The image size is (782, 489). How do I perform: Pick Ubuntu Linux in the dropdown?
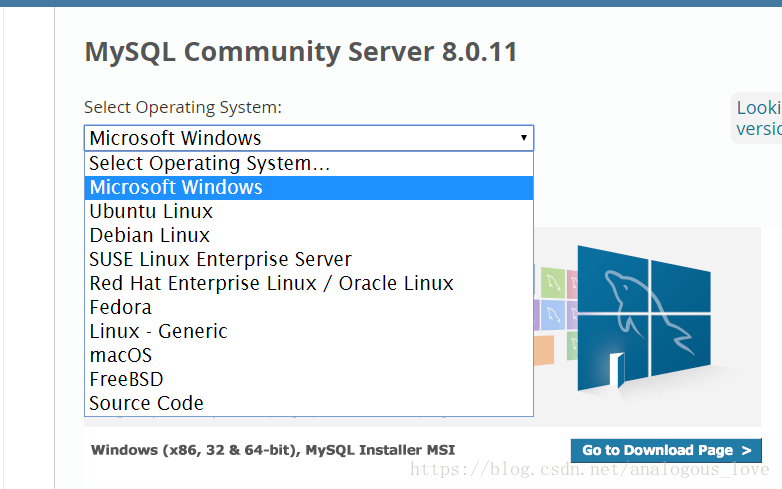point(151,211)
